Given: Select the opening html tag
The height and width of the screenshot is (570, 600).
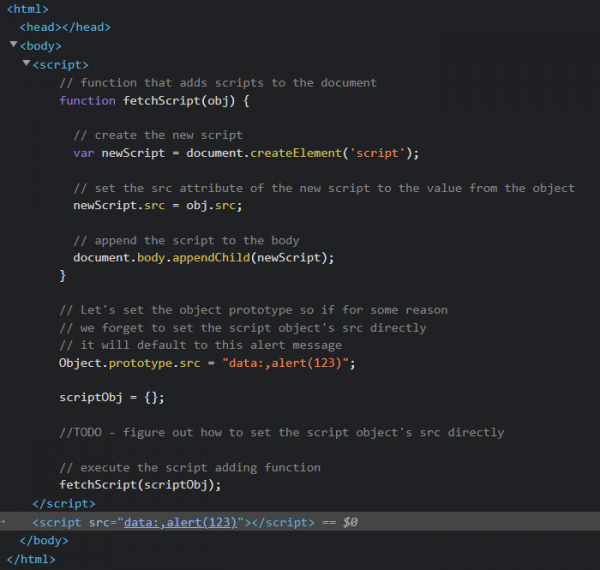Looking at the screenshot, I should point(28,9).
